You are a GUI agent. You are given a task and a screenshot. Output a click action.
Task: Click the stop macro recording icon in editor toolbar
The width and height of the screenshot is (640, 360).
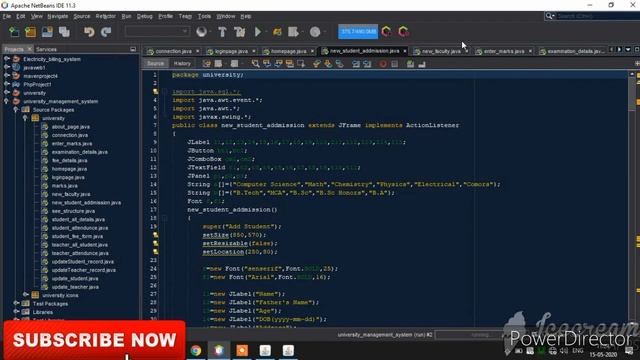(394, 64)
